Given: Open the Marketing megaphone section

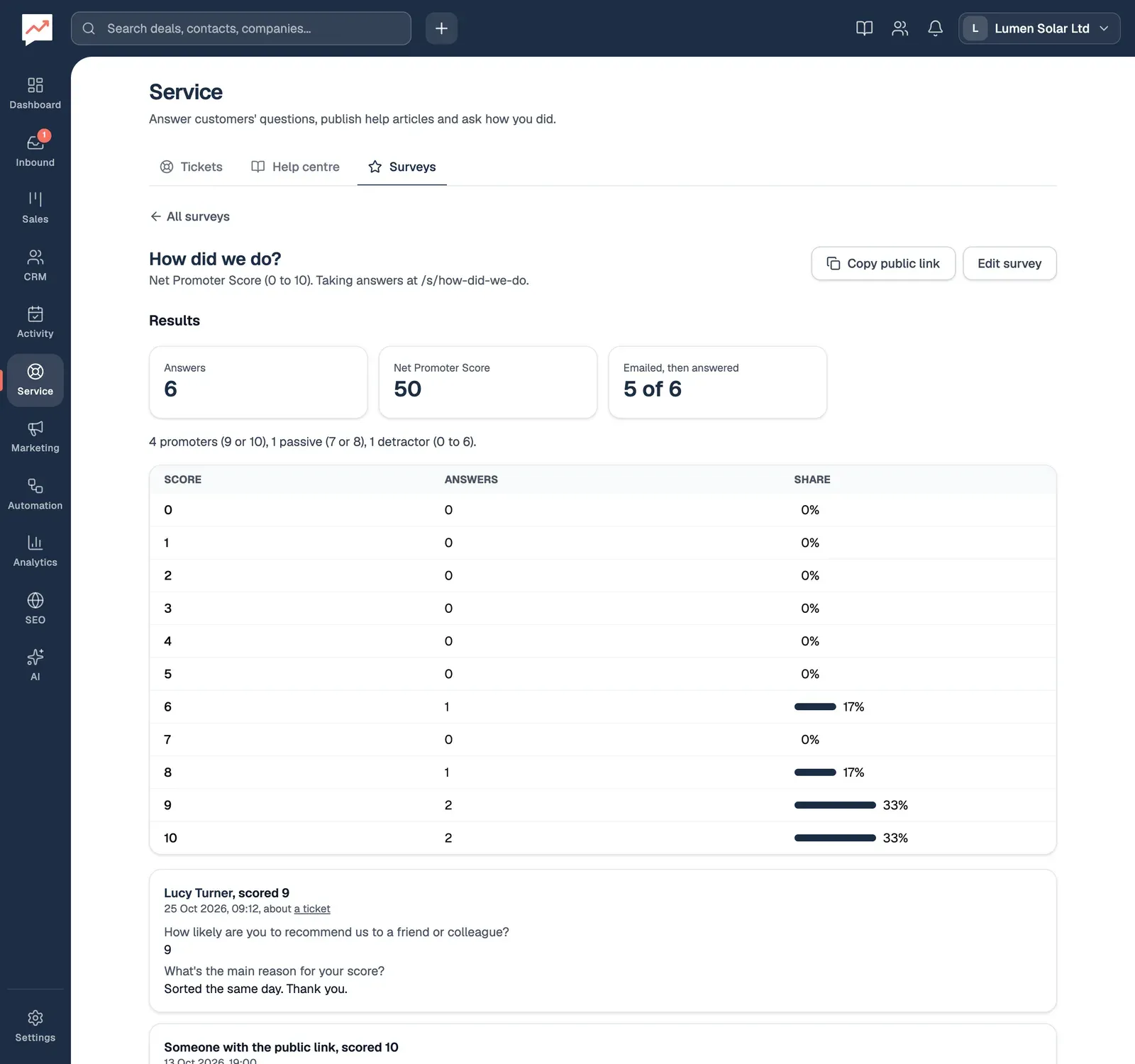Looking at the screenshot, I should click(35, 437).
